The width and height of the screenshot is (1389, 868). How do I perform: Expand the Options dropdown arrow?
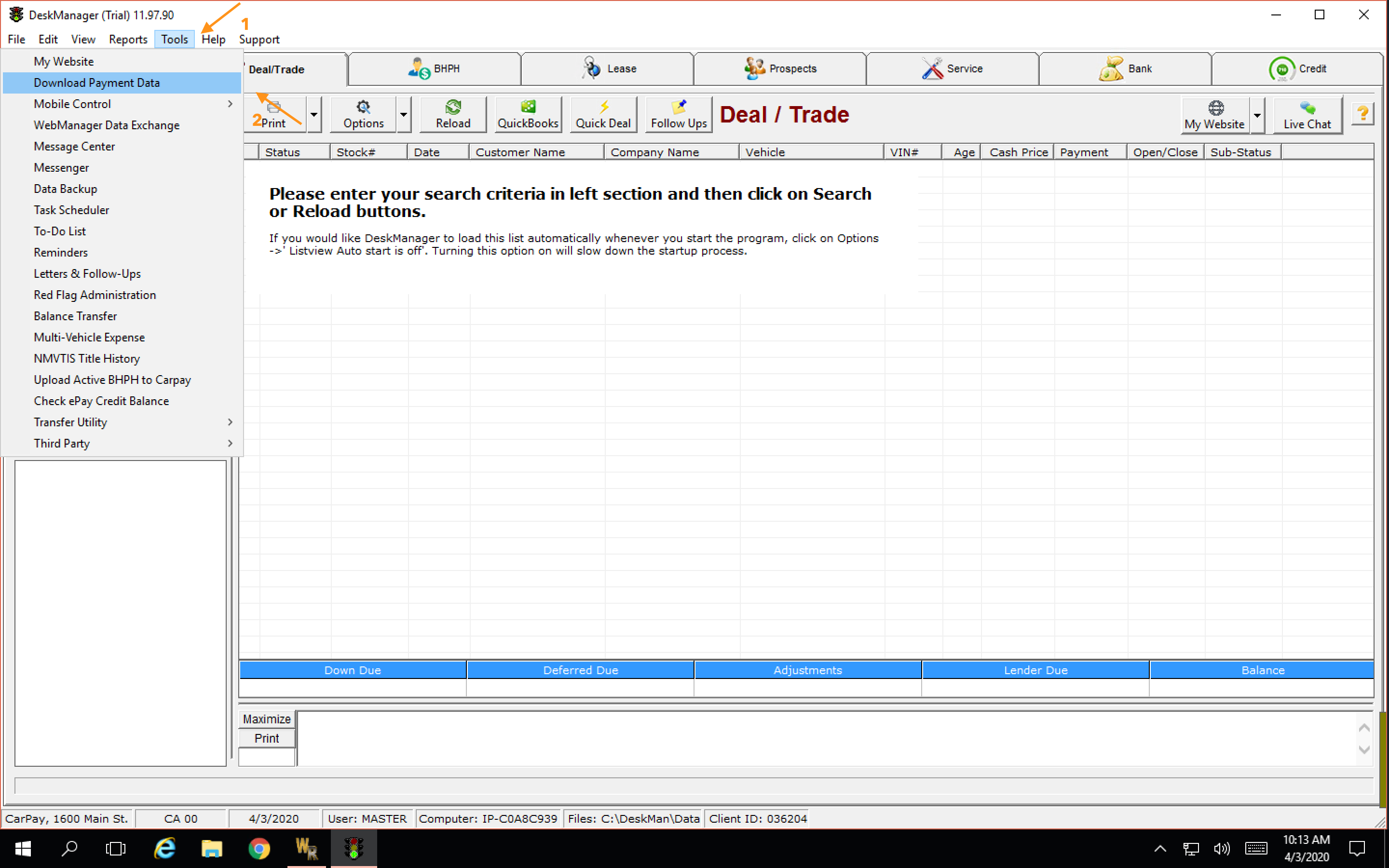coord(404,115)
